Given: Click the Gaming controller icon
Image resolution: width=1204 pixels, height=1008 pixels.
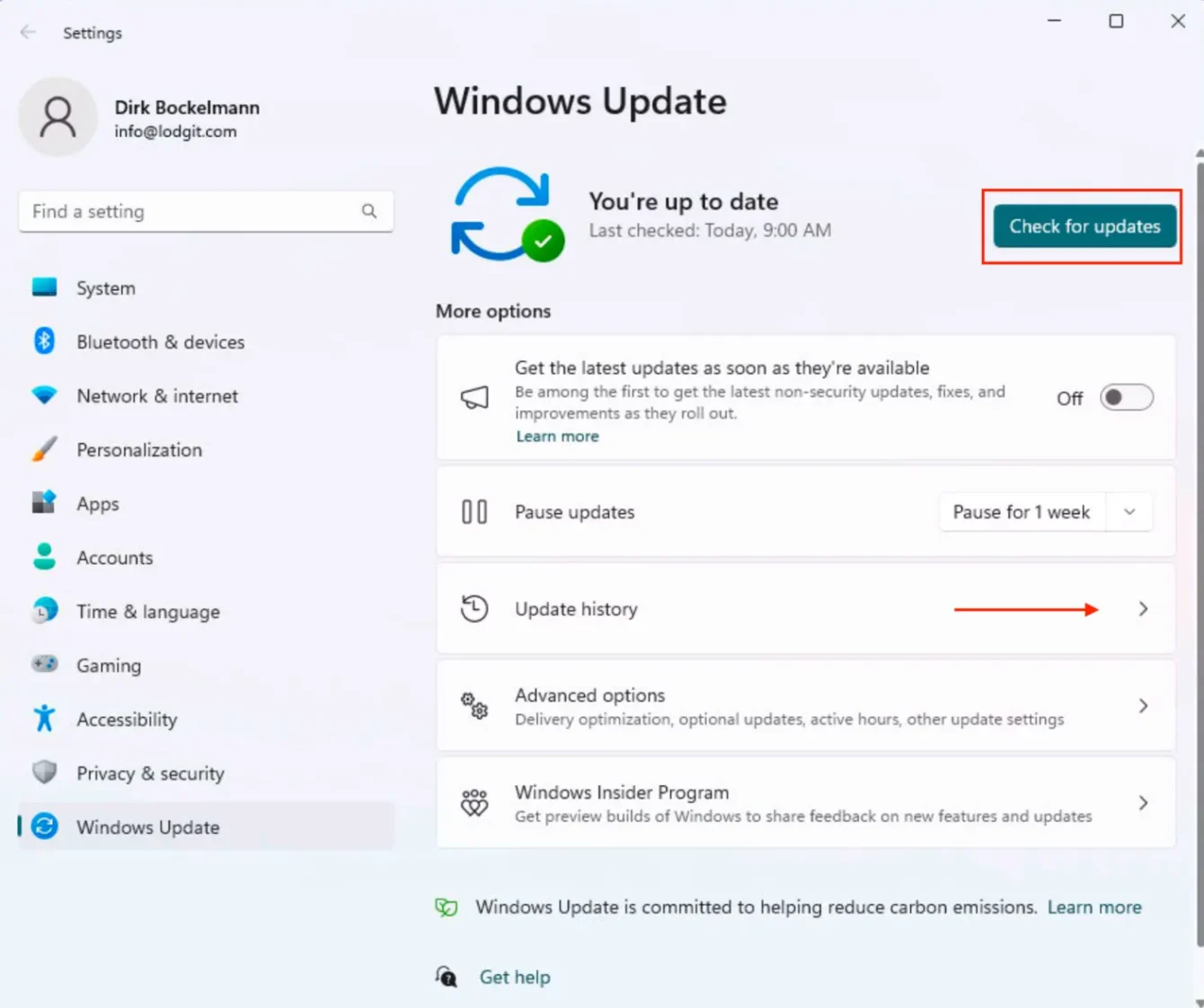Looking at the screenshot, I should (44, 664).
